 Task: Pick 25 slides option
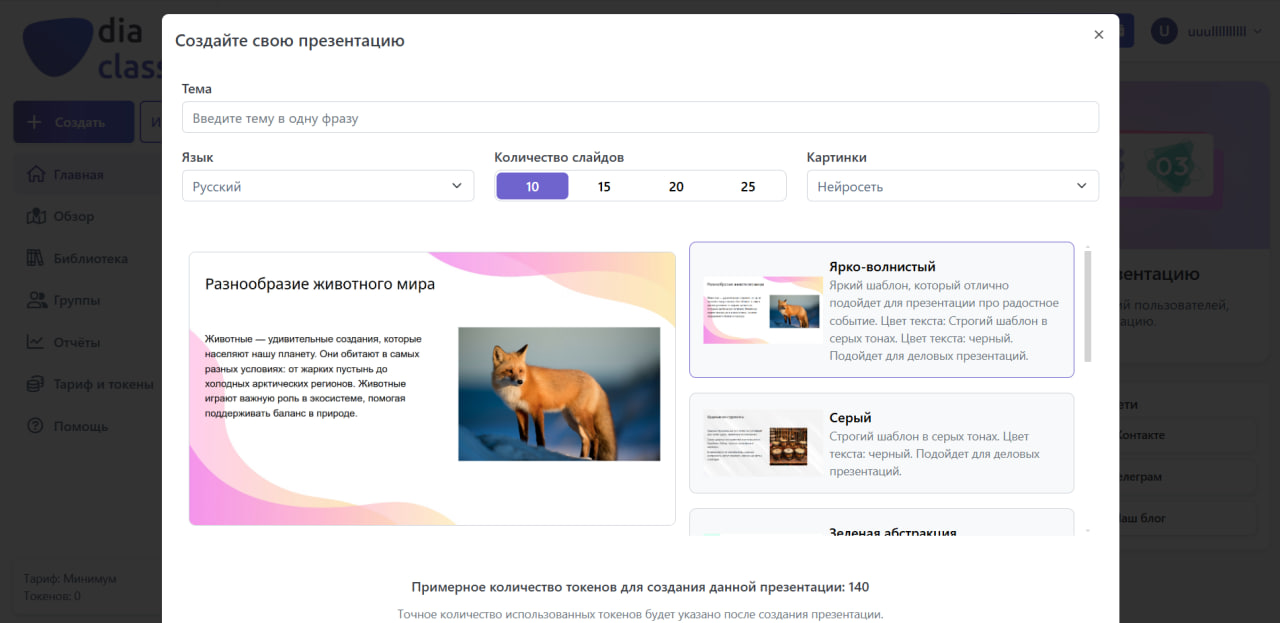(x=748, y=186)
